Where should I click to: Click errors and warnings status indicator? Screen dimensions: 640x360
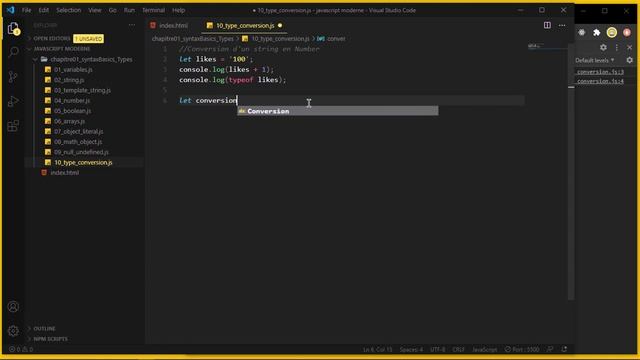[x=21, y=349]
